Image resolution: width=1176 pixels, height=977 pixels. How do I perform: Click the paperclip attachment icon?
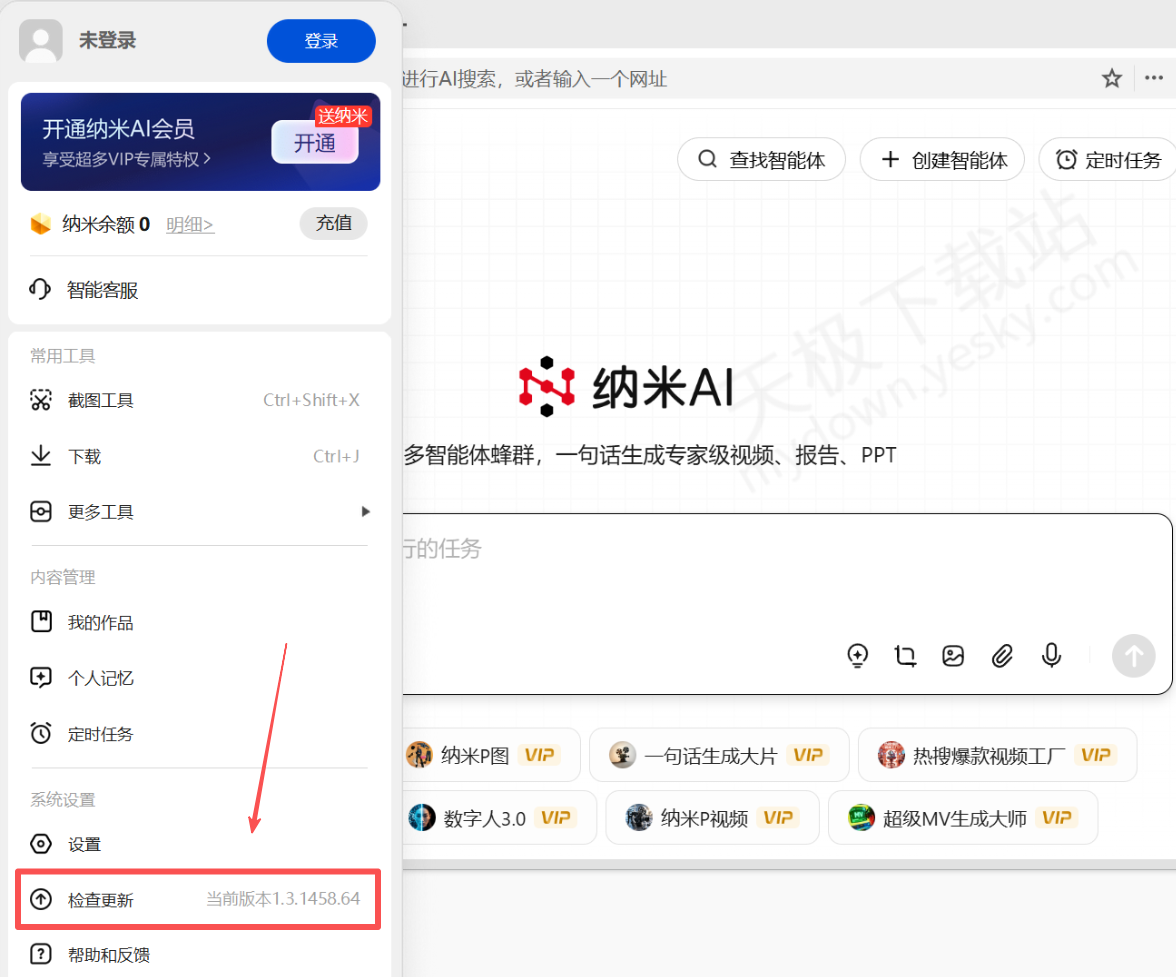pos(1002,656)
